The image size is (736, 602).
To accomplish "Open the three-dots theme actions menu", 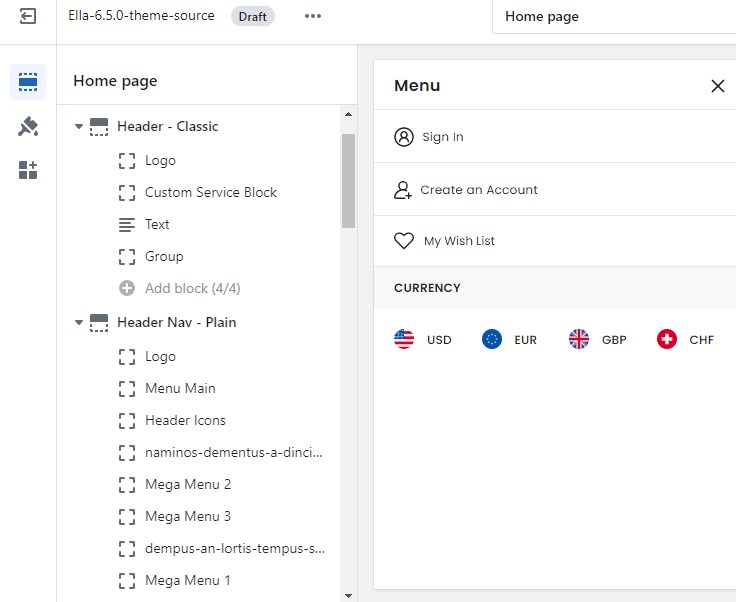I will [313, 16].
